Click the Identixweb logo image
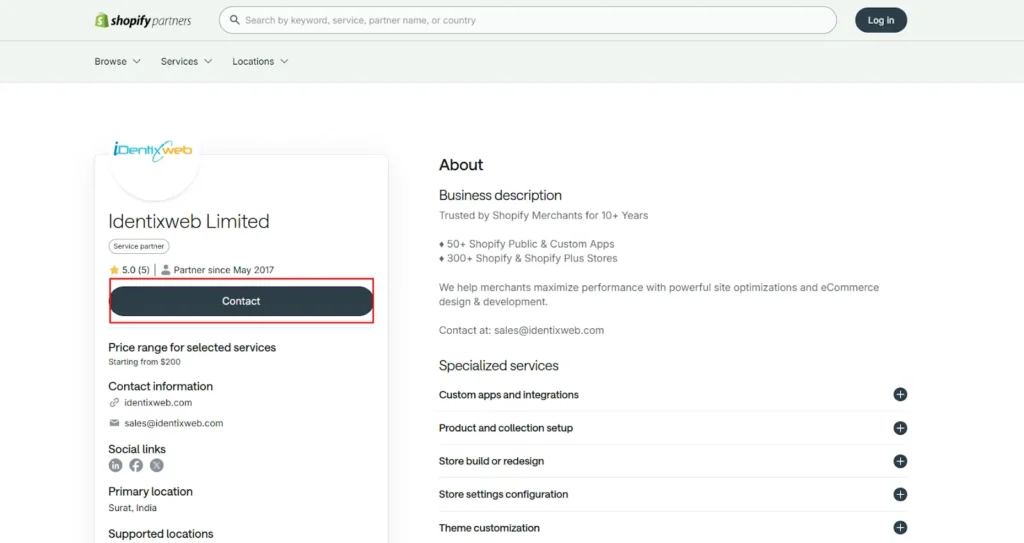The image size is (1024, 543). point(153,151)
